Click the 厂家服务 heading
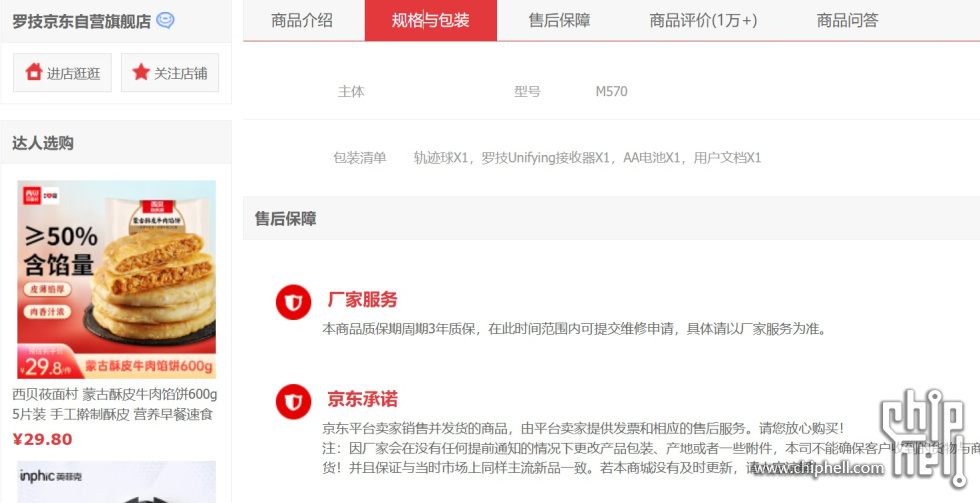 (362, 299)
